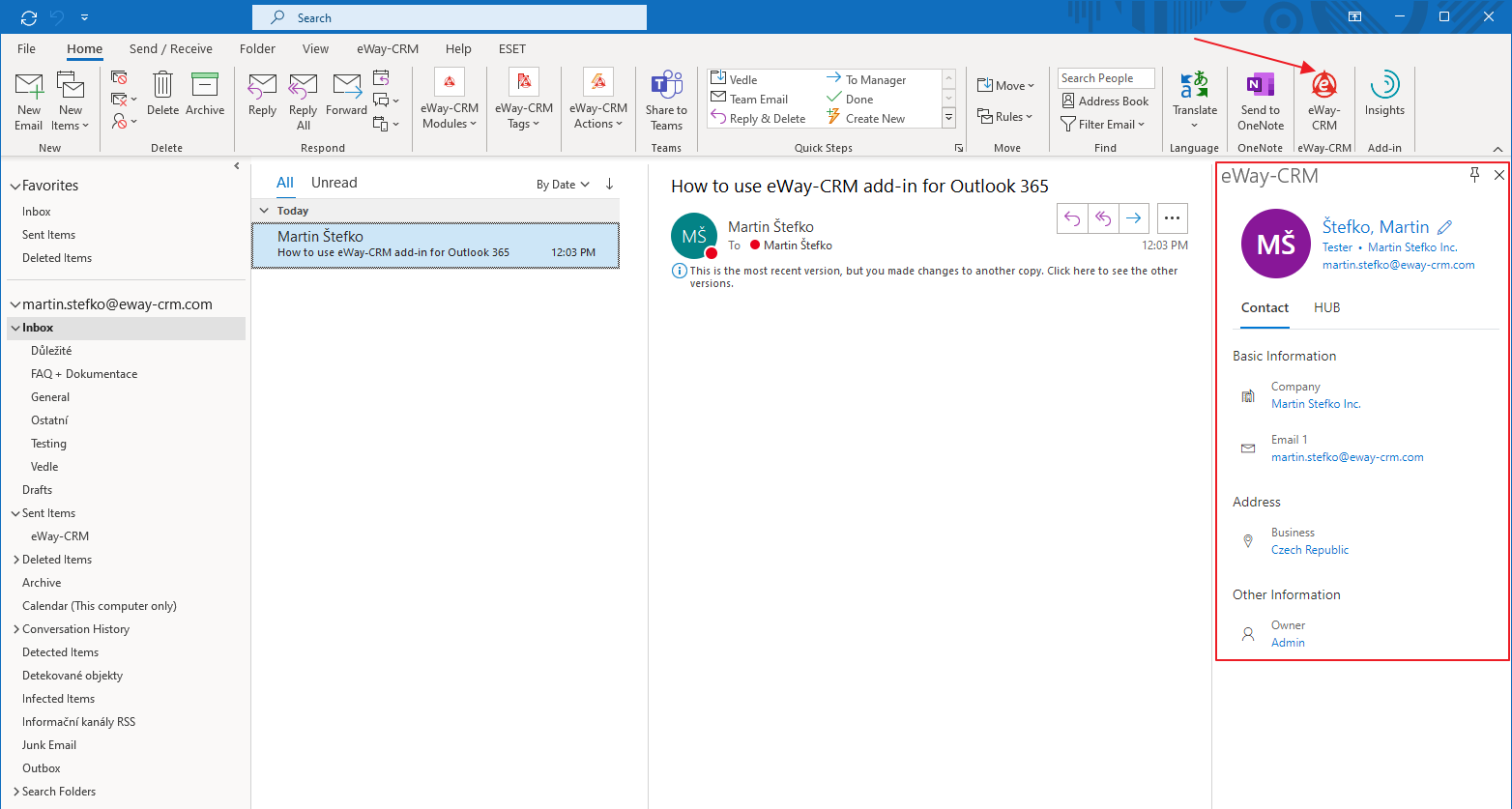Switch to HUB tab in pane

(x=1326, y=307)
